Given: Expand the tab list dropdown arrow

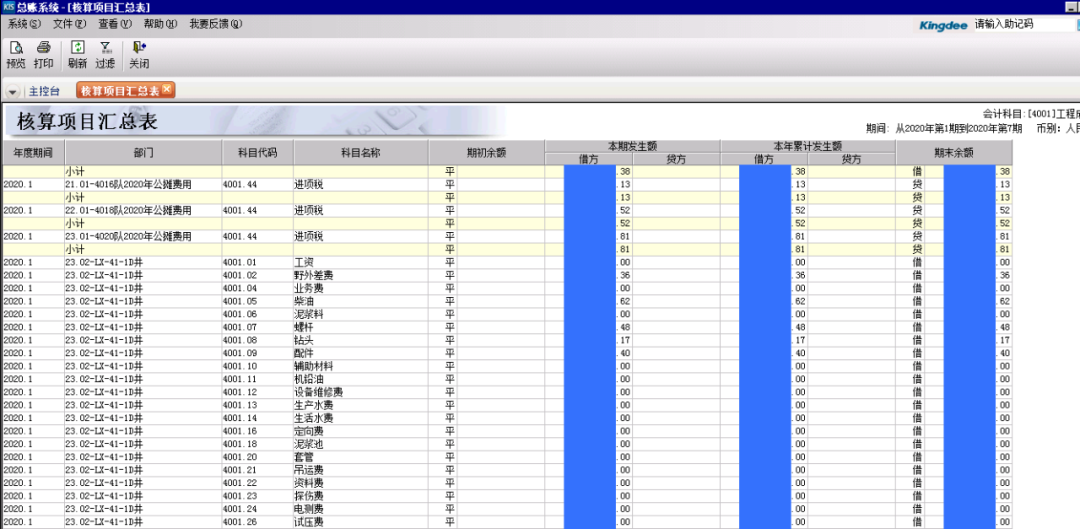Looking at the screenshot, I should tap(13, 92).
